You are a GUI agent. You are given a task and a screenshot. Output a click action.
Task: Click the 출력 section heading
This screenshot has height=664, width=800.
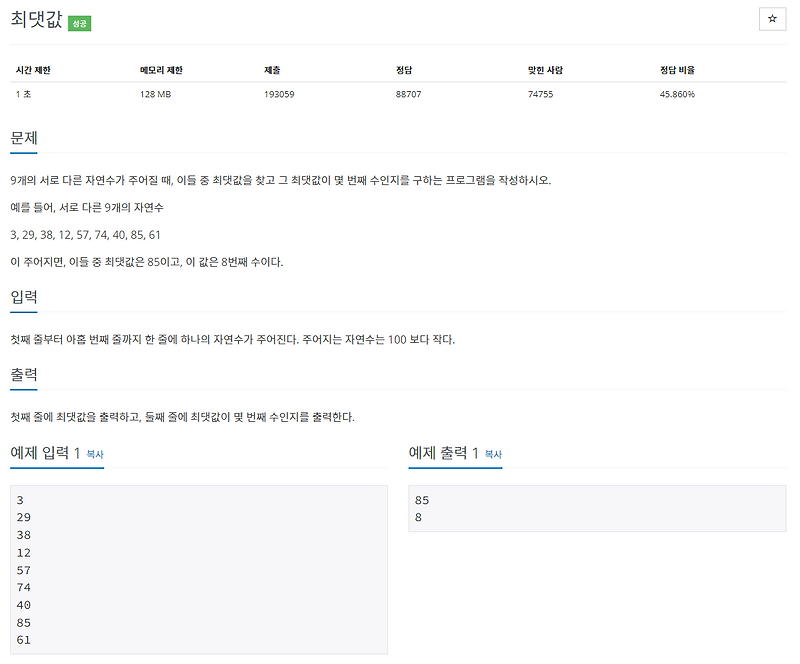pos(24,374)
